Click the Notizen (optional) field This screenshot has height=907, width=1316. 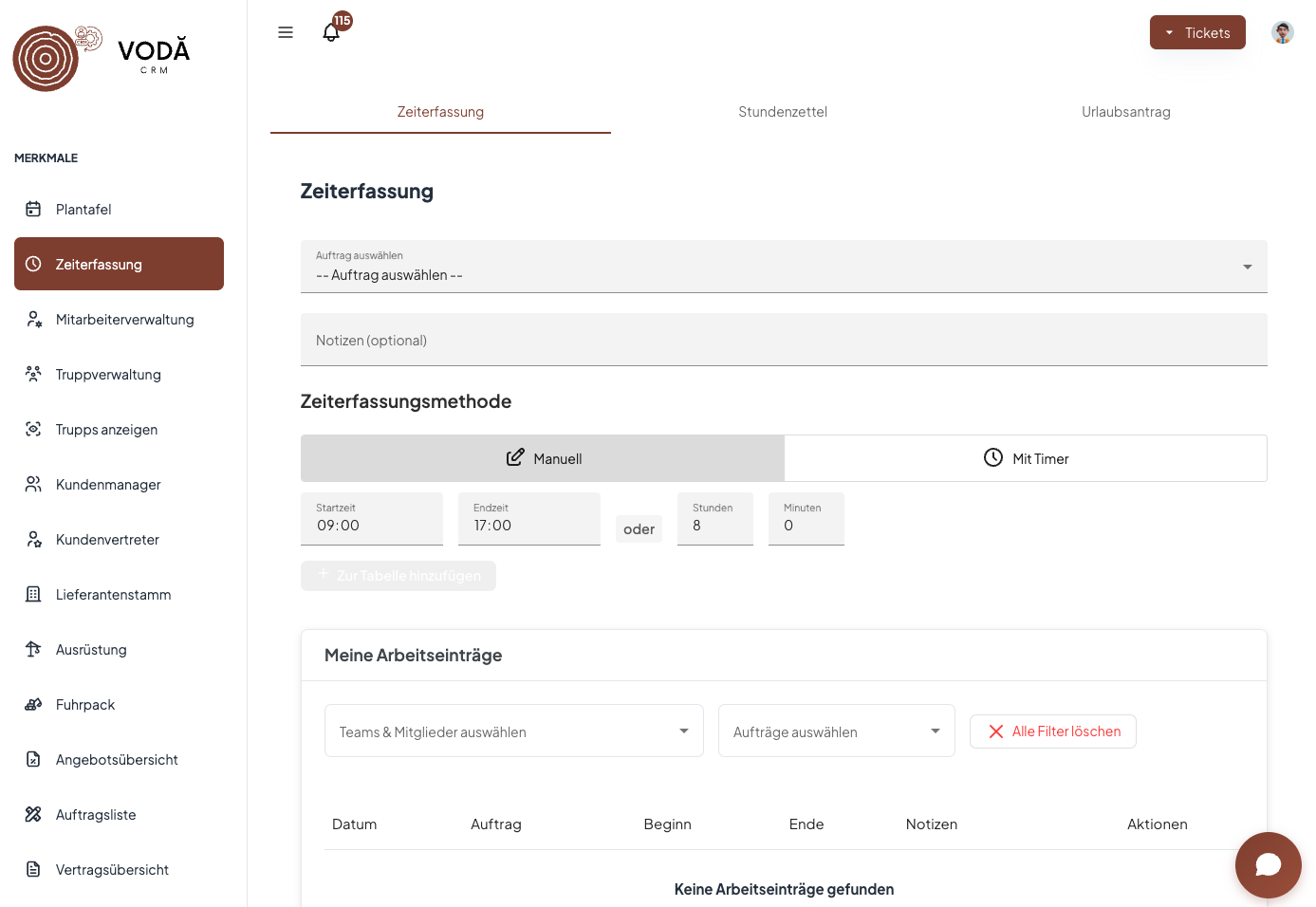(x=784, y=340)
